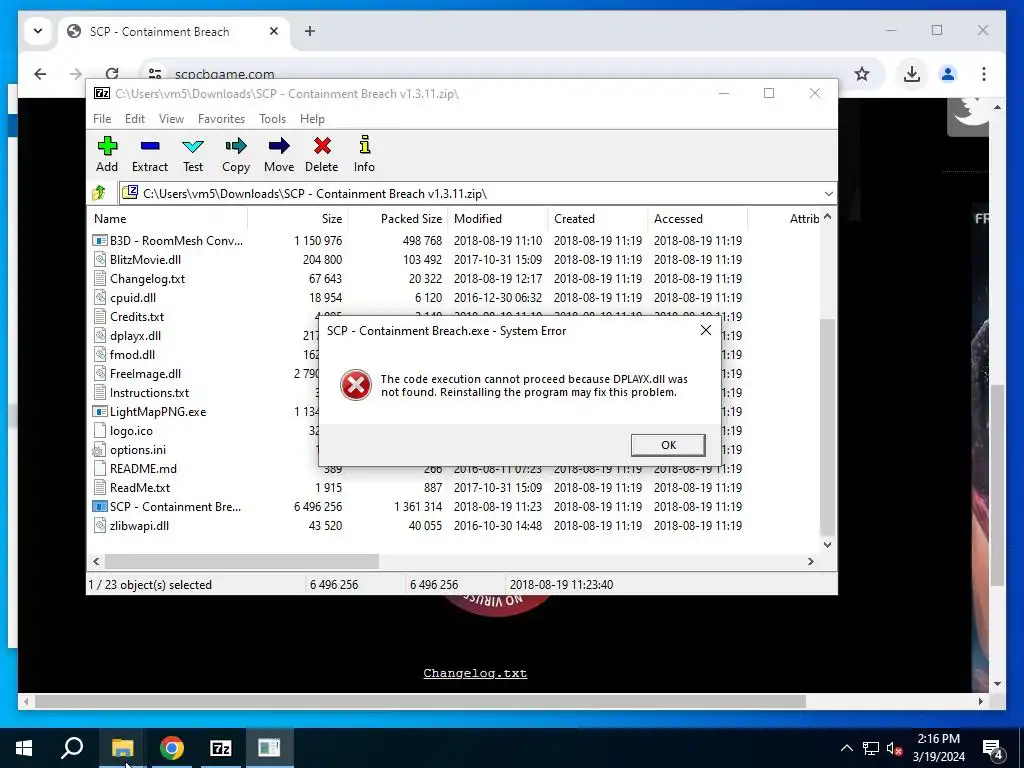Click the muted volume tray icon

(x=894, y=748)
